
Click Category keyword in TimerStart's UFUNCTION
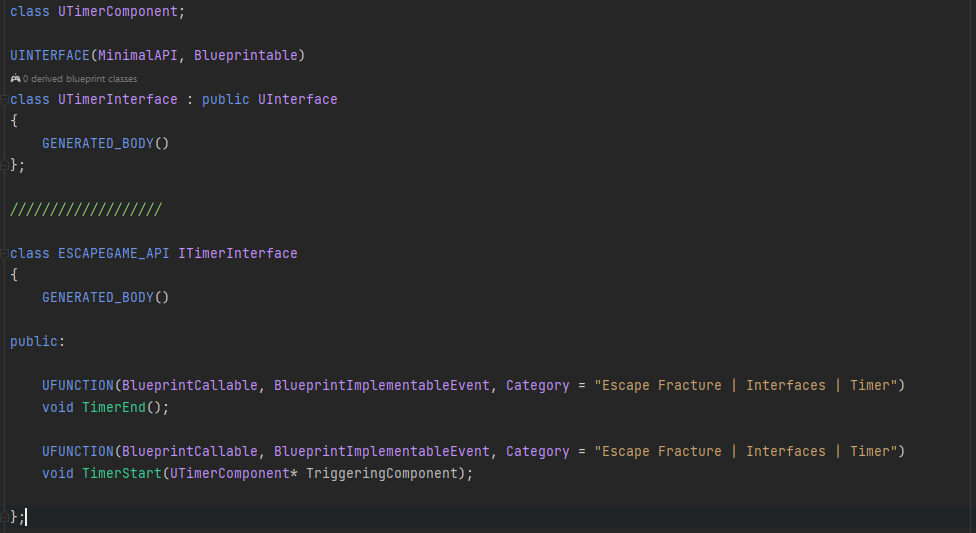[x=538, y=451]
